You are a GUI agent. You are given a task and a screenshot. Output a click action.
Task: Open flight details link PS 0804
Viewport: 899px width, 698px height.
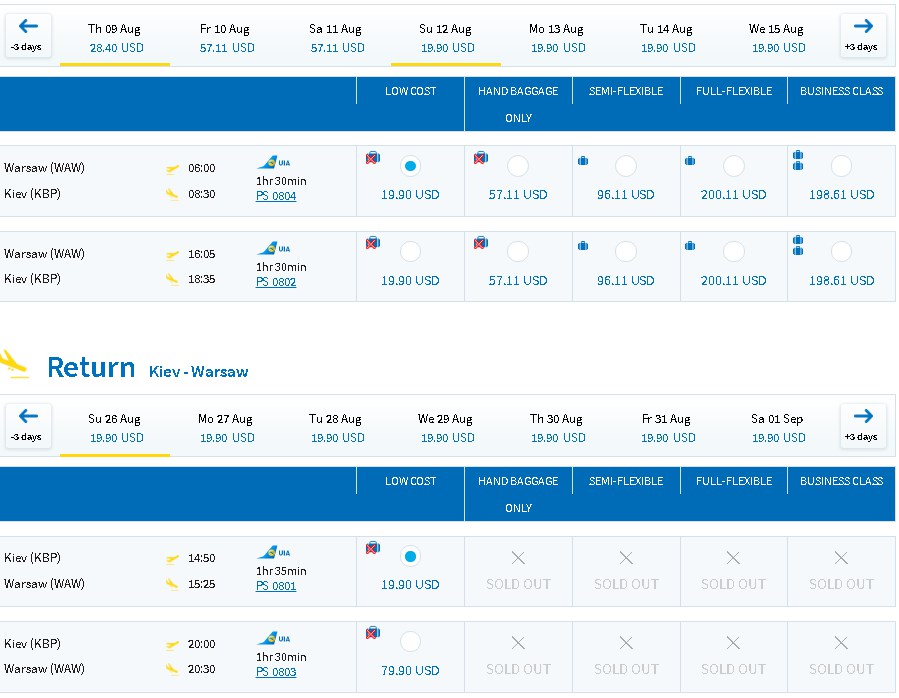click(276, 196)
